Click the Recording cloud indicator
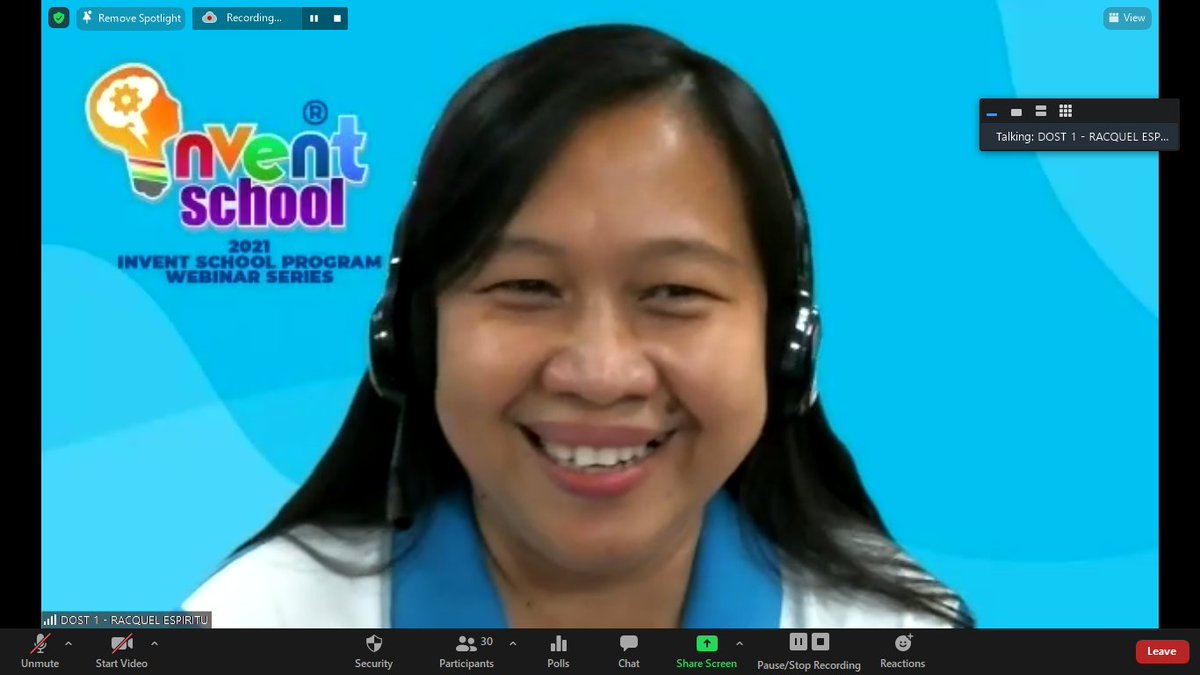This screenshot has height=675, width=1200. tap(242, 18)
